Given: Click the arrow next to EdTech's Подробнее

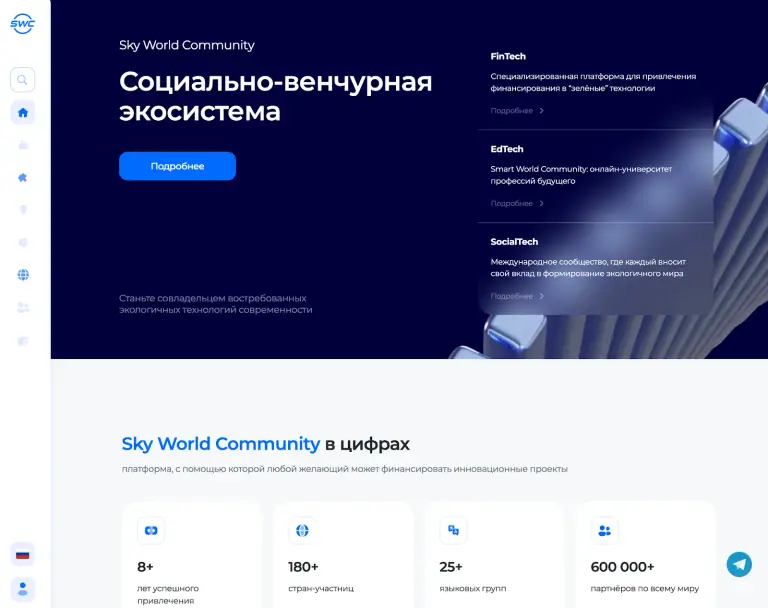Looking at the screenshot, I should [542, 203].
